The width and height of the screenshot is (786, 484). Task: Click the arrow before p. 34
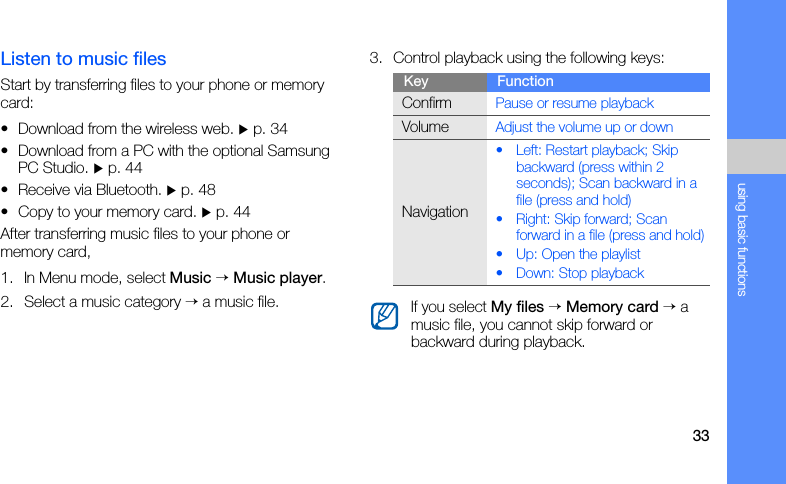tap(244, 129)
